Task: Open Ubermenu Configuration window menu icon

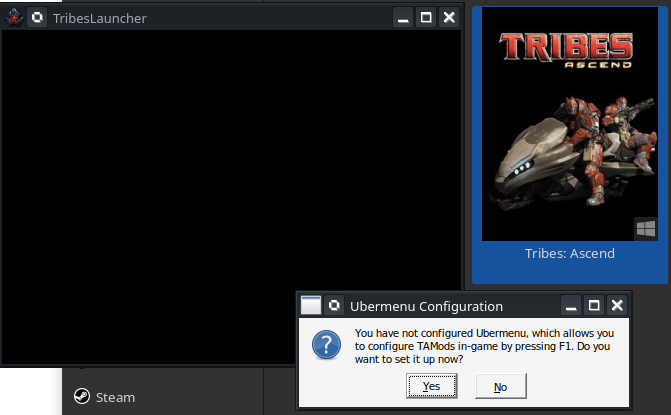Action: (x=311, y=305)
